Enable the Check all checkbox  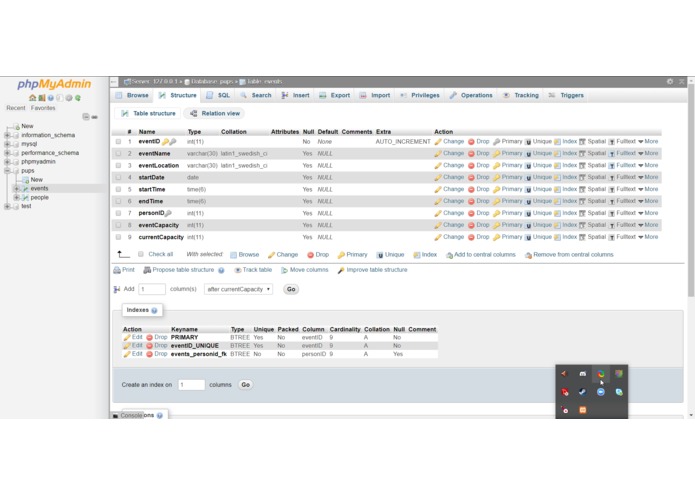(141, 254)
